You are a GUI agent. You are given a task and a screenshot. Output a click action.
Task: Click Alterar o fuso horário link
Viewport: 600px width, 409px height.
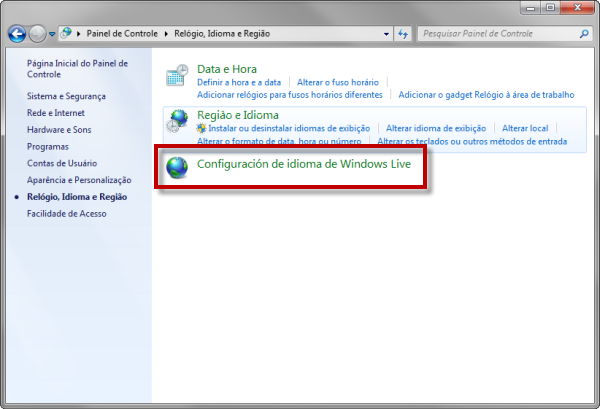pos(339,82)
